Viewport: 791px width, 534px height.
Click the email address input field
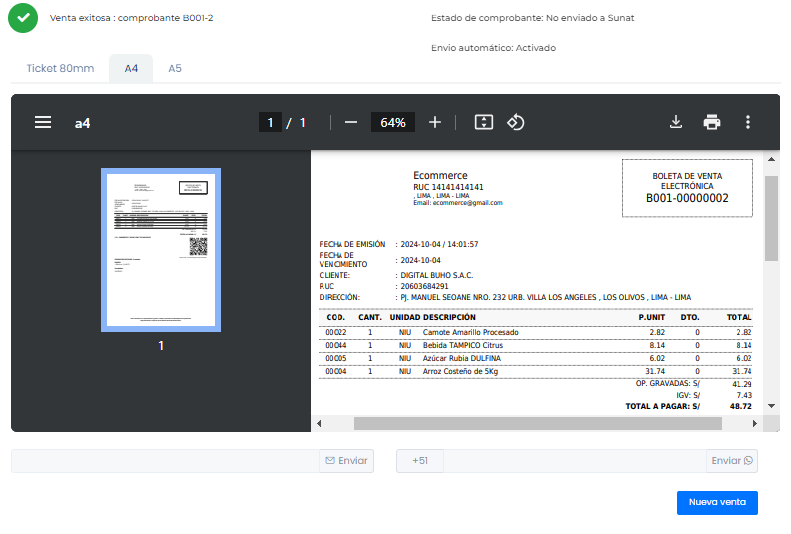point(165,461)
